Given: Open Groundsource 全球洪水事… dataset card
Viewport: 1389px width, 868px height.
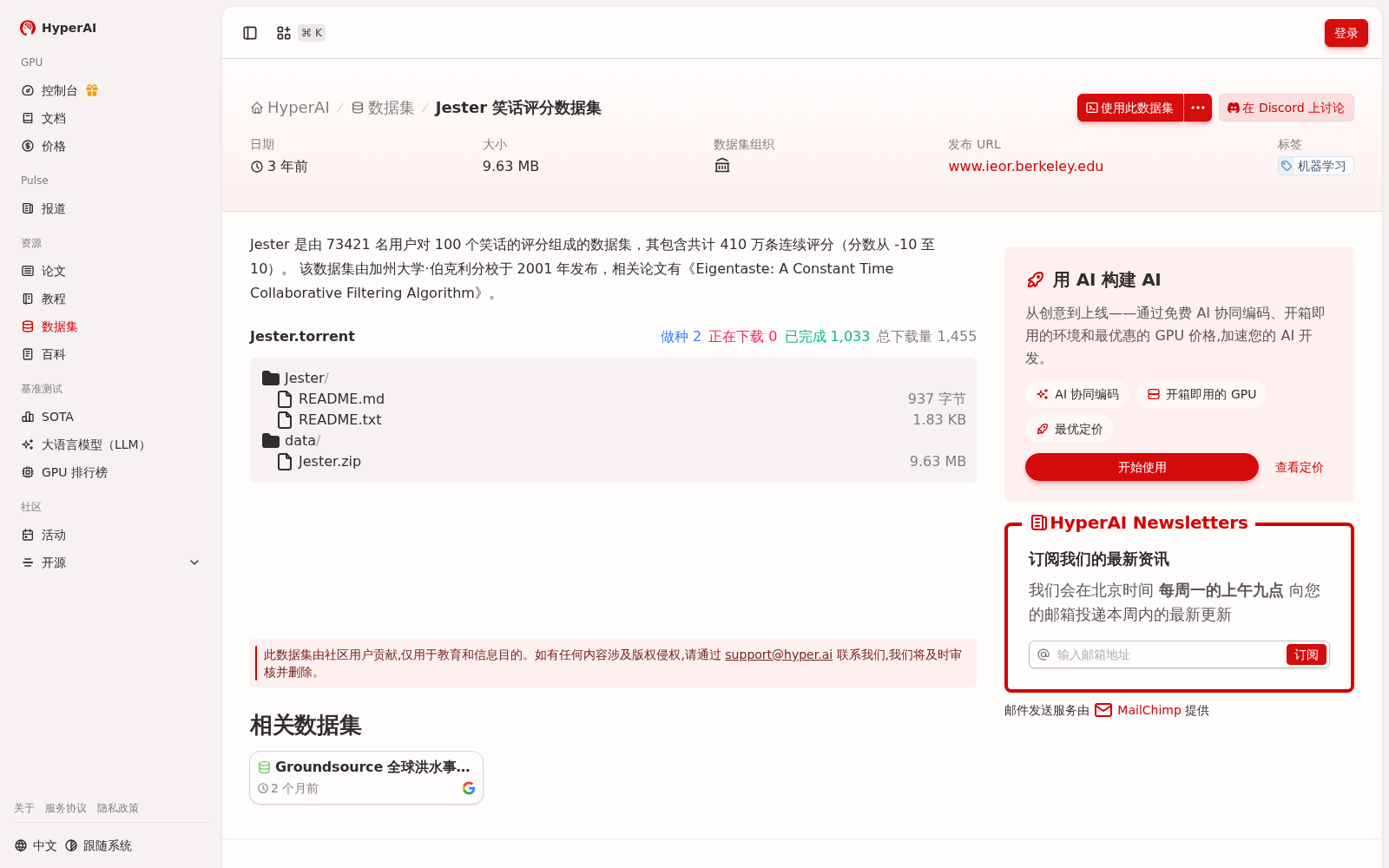Looking at the screenshot, I should tap(366, 778).
